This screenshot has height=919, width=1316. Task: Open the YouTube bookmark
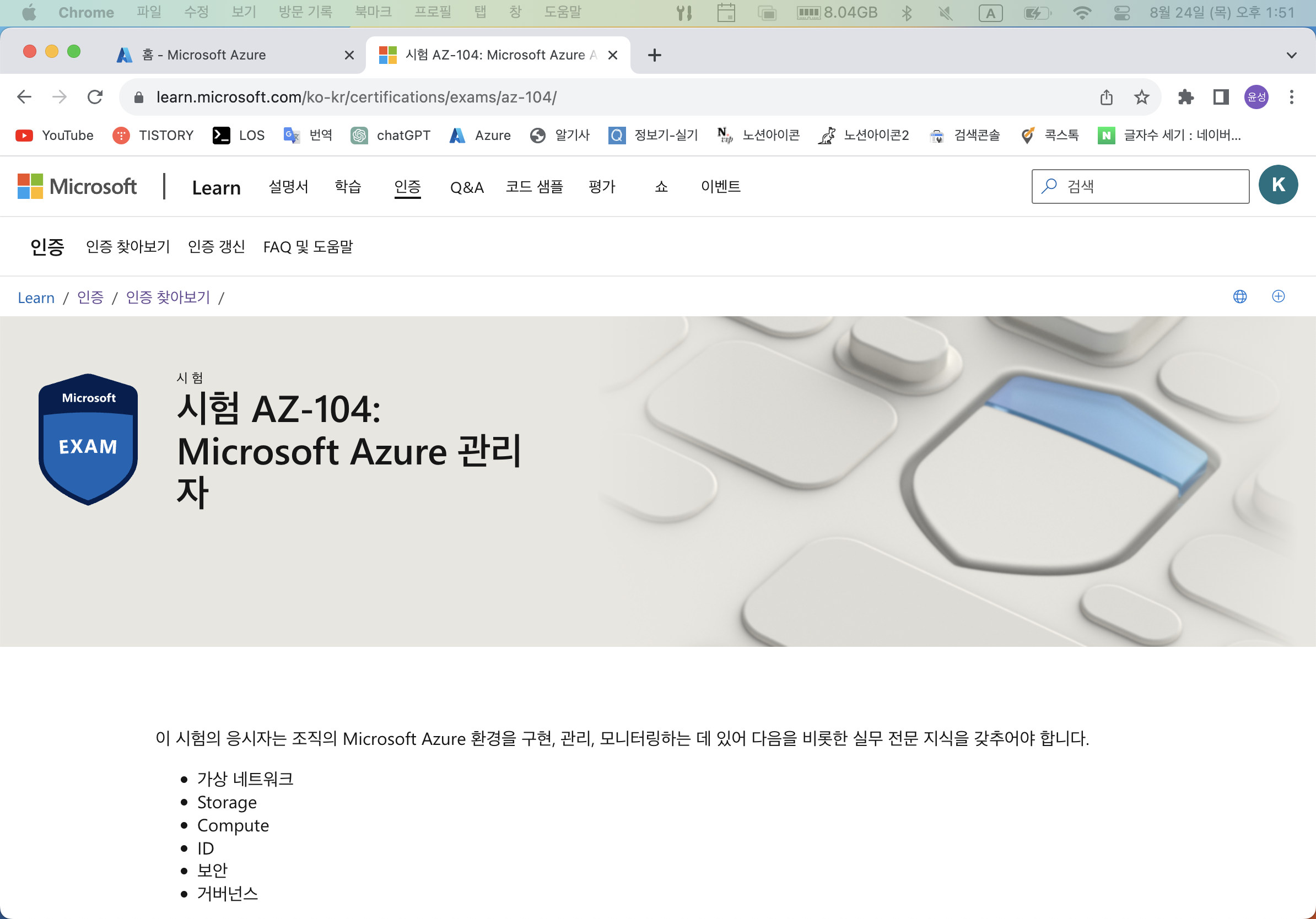coord(55,136)
